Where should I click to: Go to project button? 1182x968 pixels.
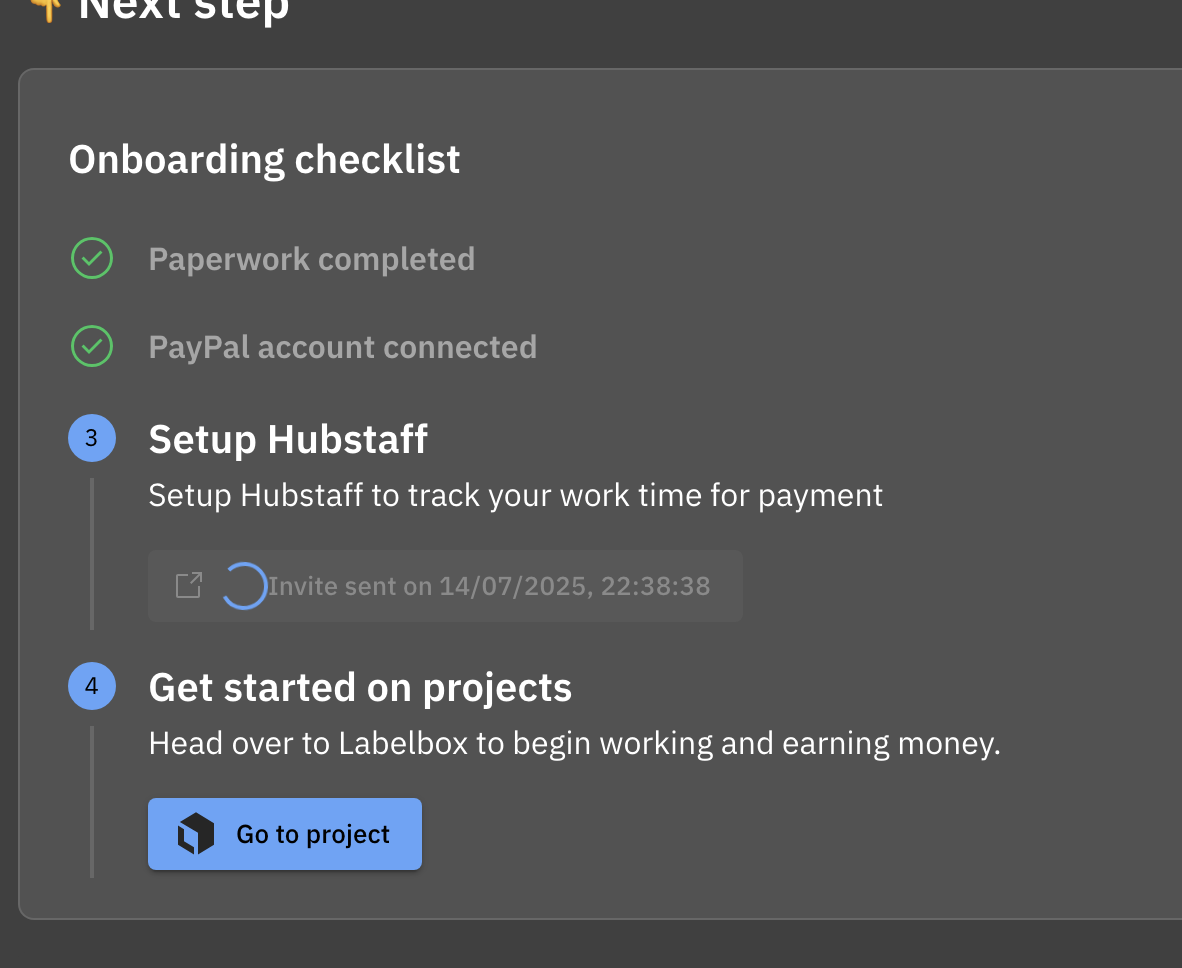click(285, 834)
